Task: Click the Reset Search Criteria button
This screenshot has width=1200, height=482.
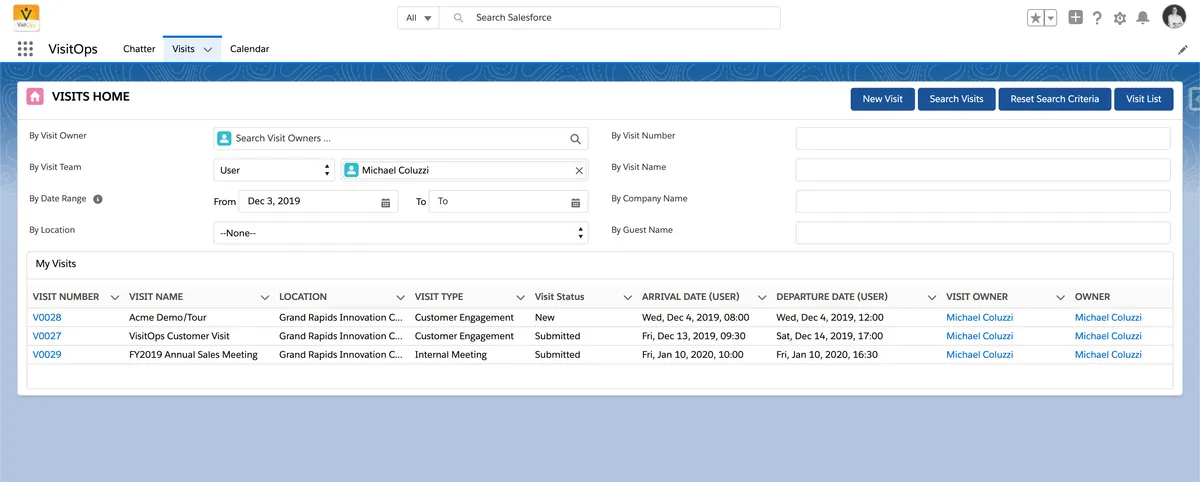Action: 1054,99
